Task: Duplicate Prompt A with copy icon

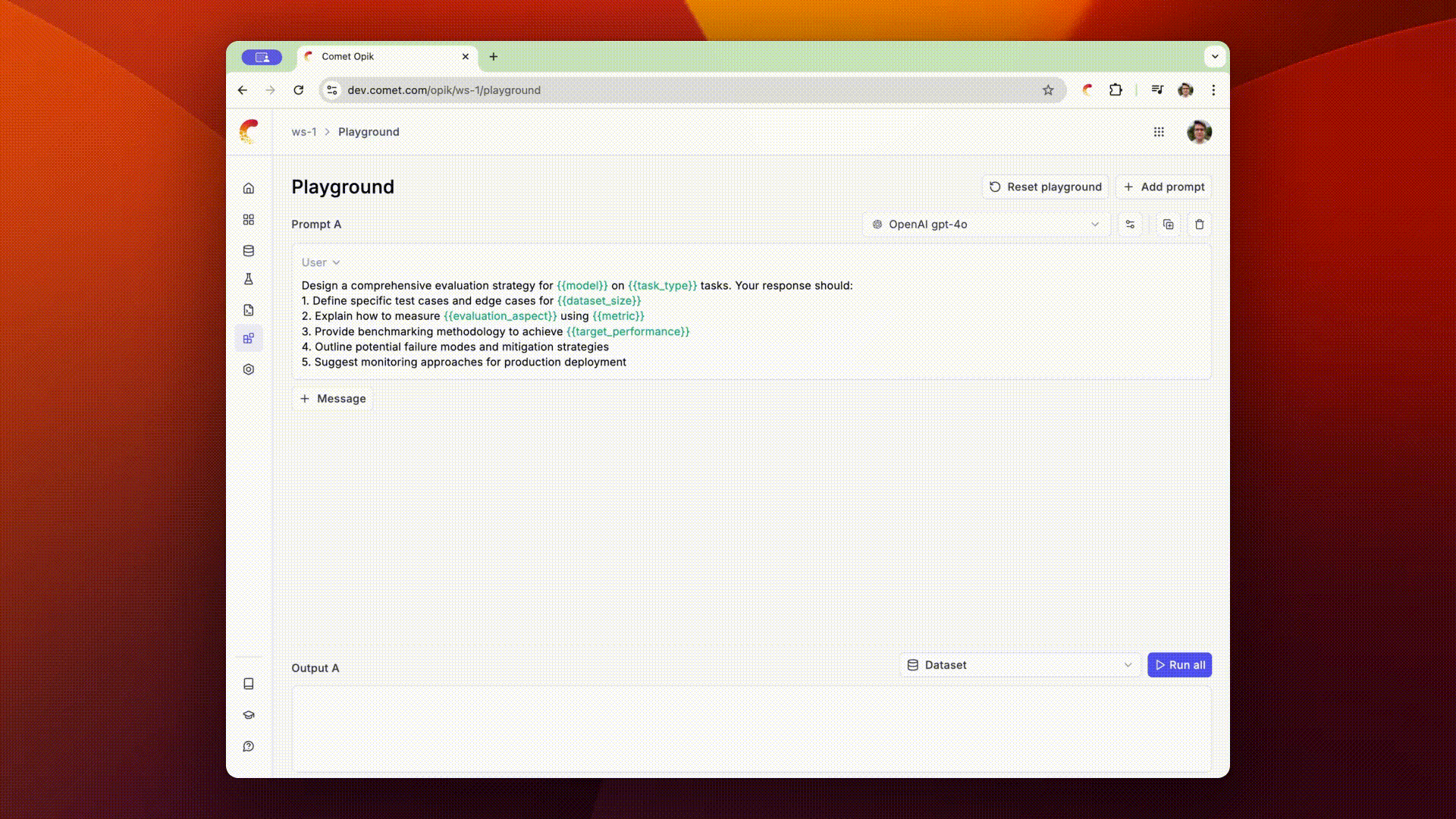Action: (x=1168, y=224)
